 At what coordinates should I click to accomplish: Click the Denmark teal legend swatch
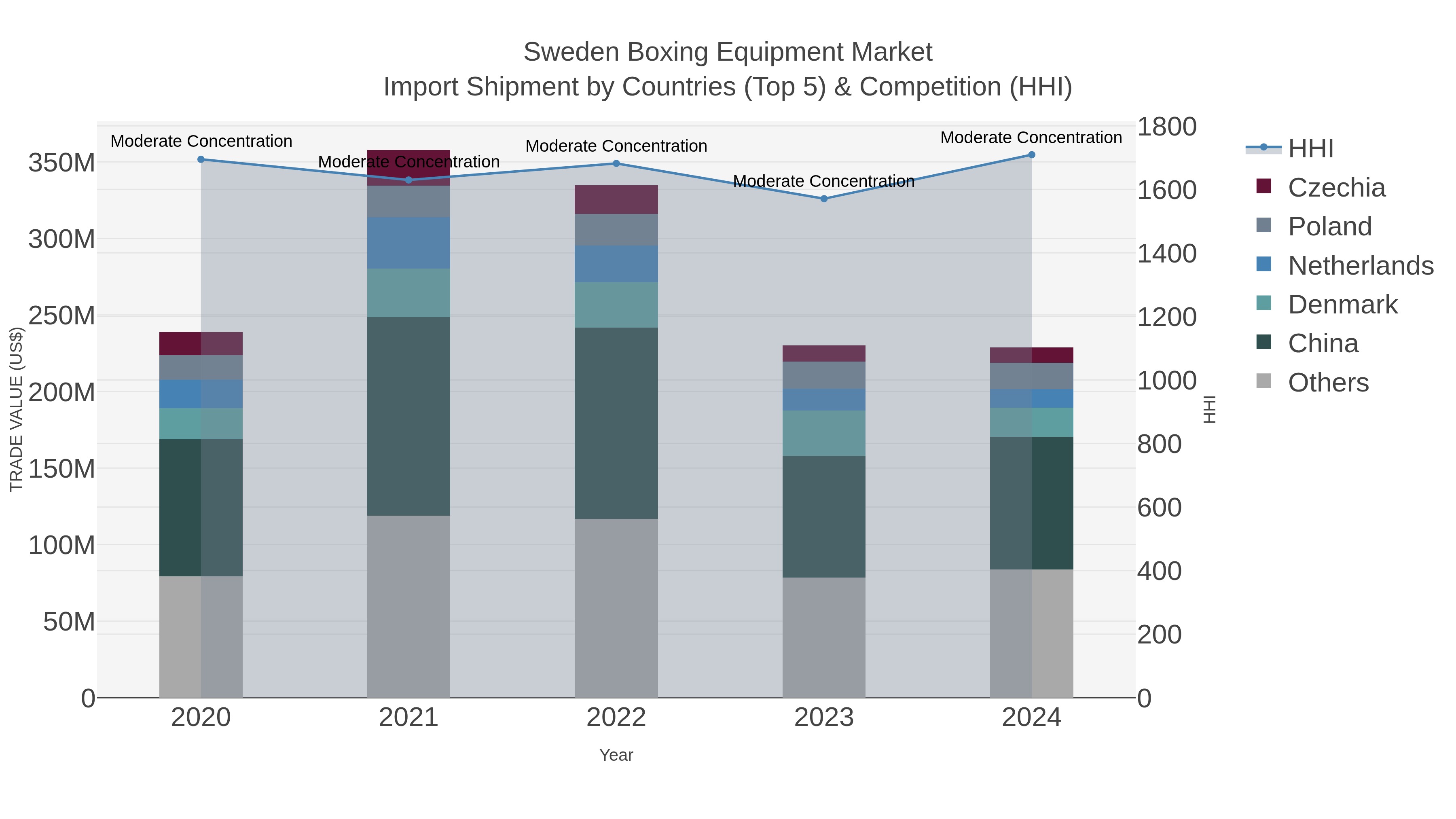[x=1263, y=303]
